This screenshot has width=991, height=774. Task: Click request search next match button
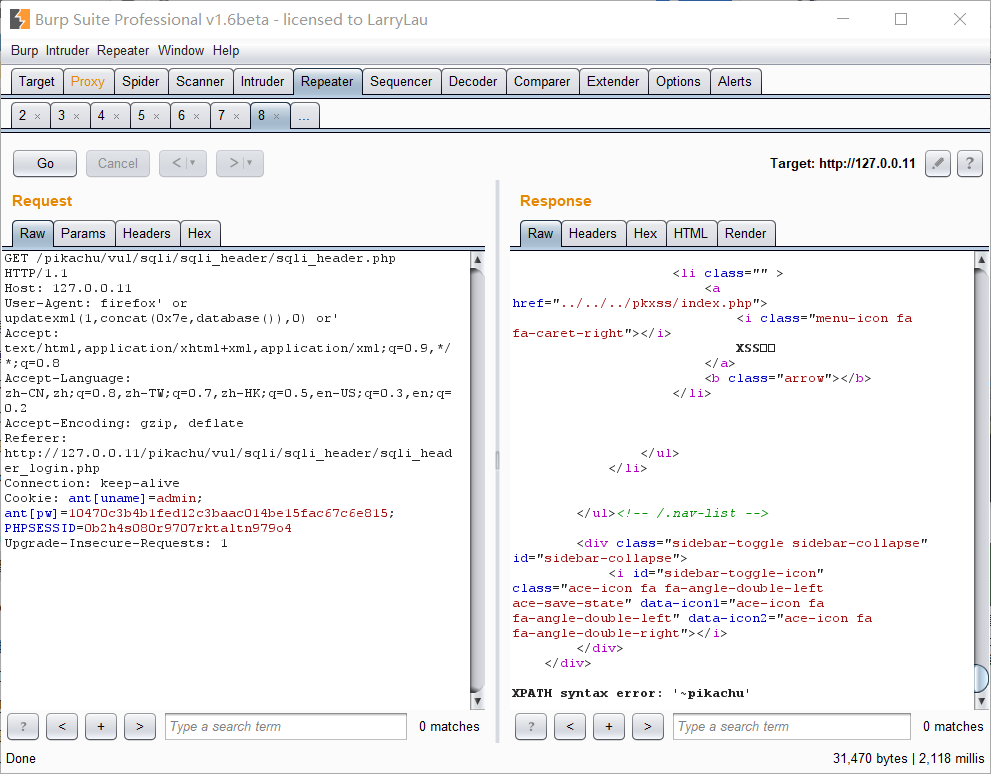(140, 727)
